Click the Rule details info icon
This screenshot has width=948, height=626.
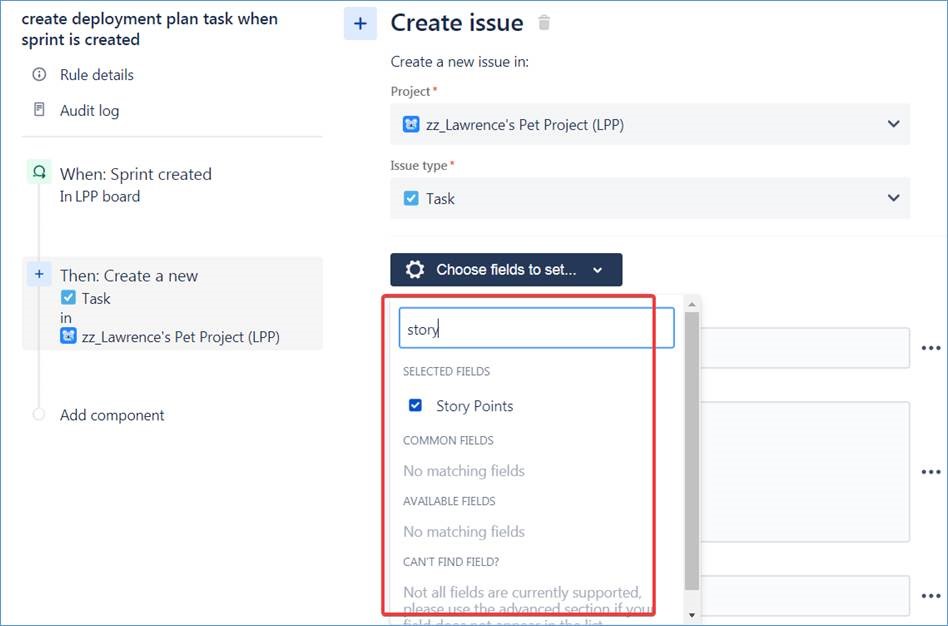pyautogui.click(x=39, y=74)
